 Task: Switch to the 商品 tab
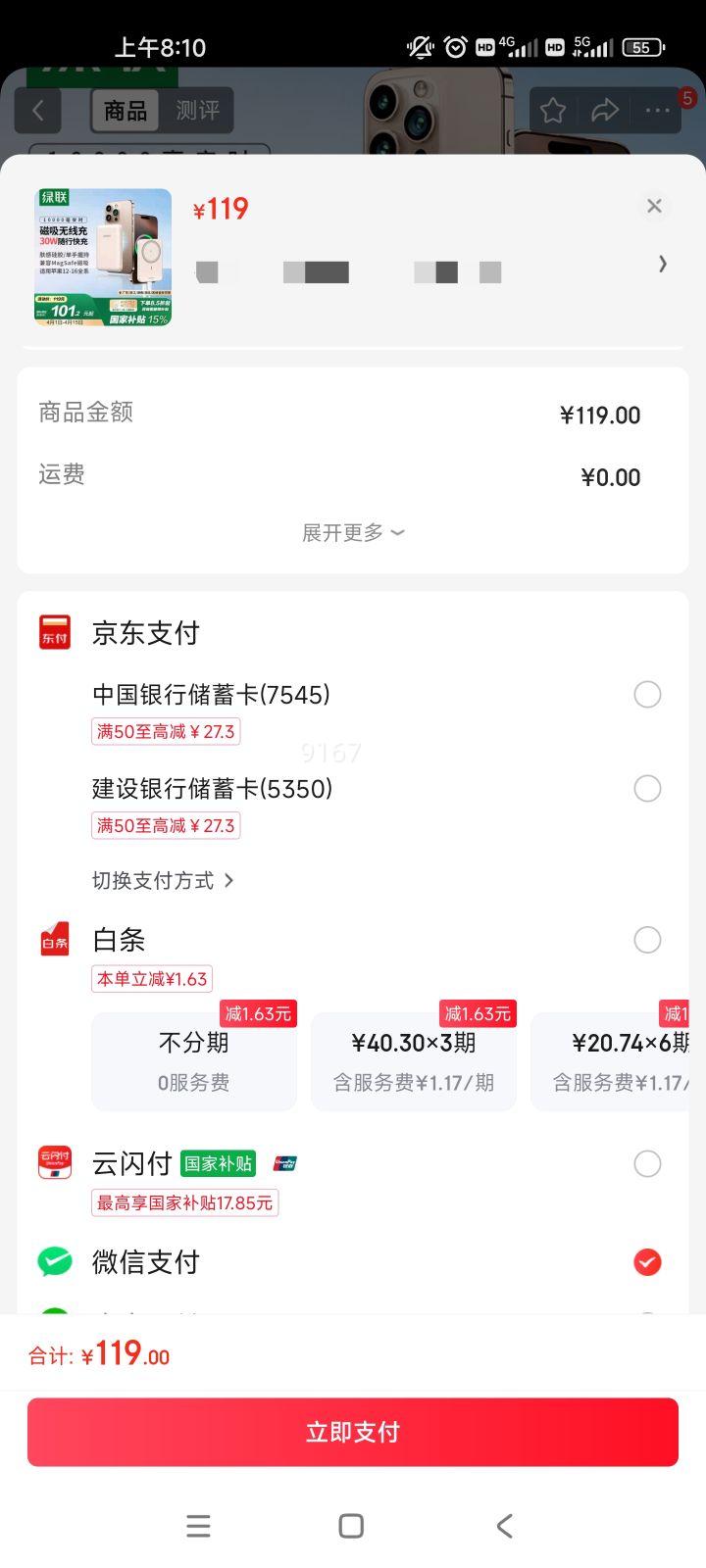pyautogui.click(x=126, y=111)
